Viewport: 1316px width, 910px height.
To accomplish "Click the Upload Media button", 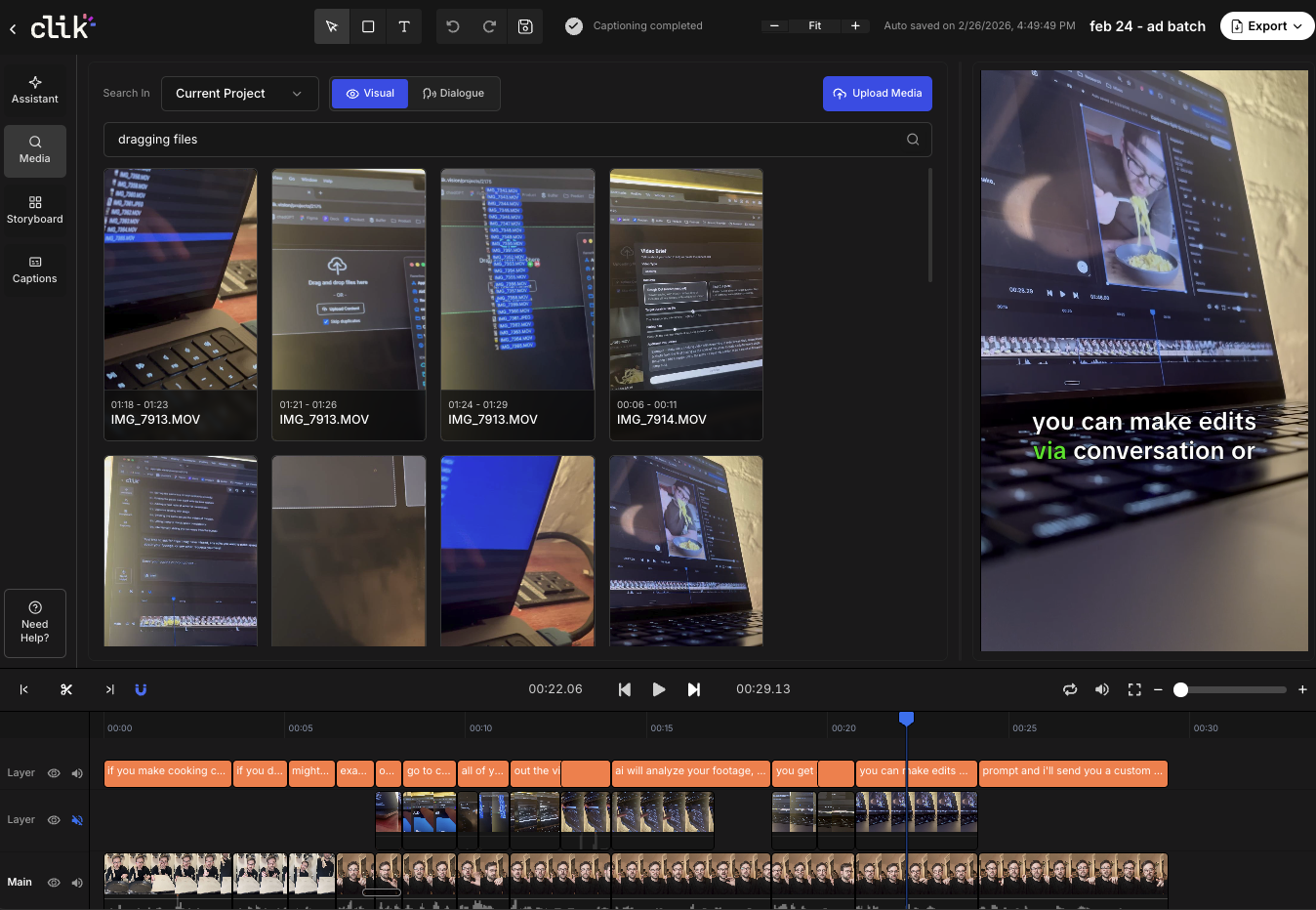I will pos(877,94).
